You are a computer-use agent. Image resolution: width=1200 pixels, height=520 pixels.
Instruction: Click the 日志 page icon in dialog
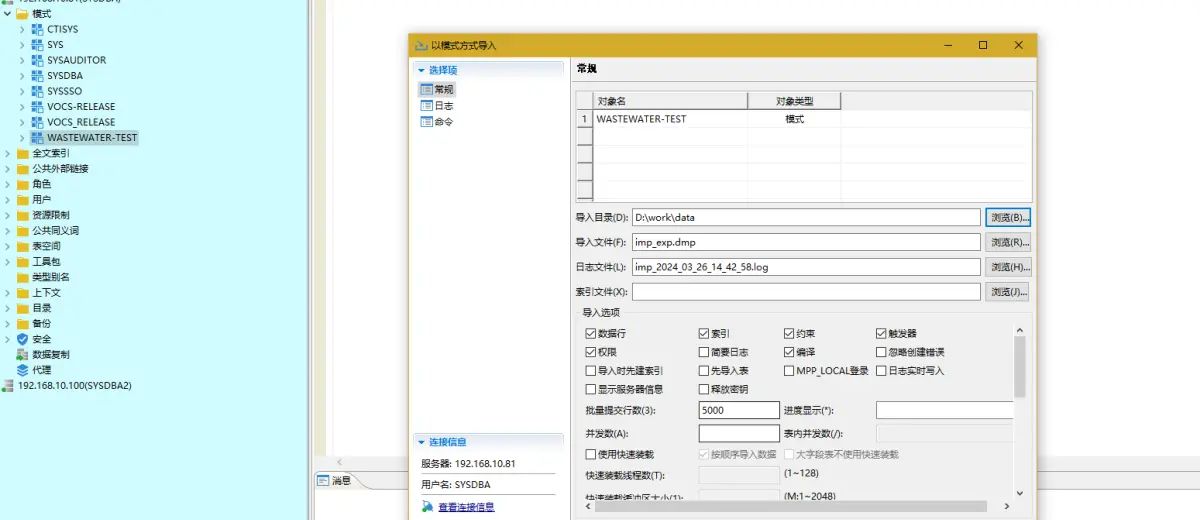tap(426, 105)
